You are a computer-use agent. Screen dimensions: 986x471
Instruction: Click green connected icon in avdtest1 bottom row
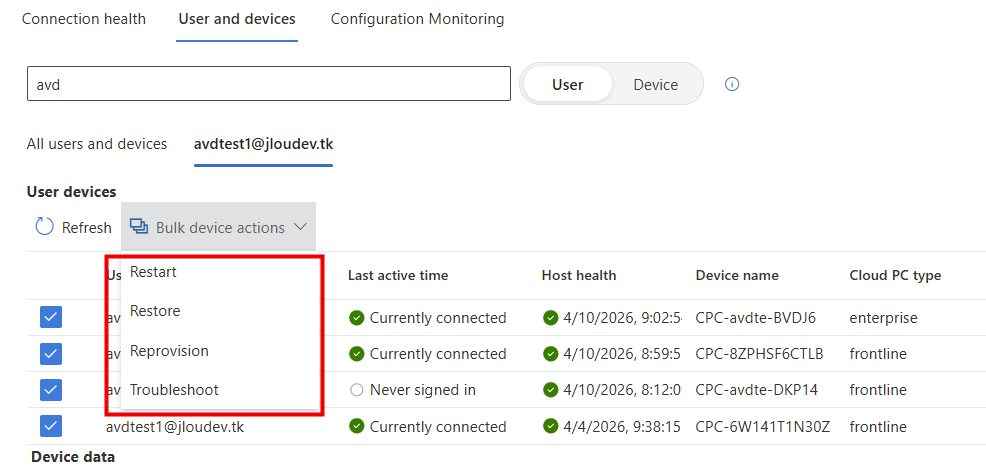(356, 426)
